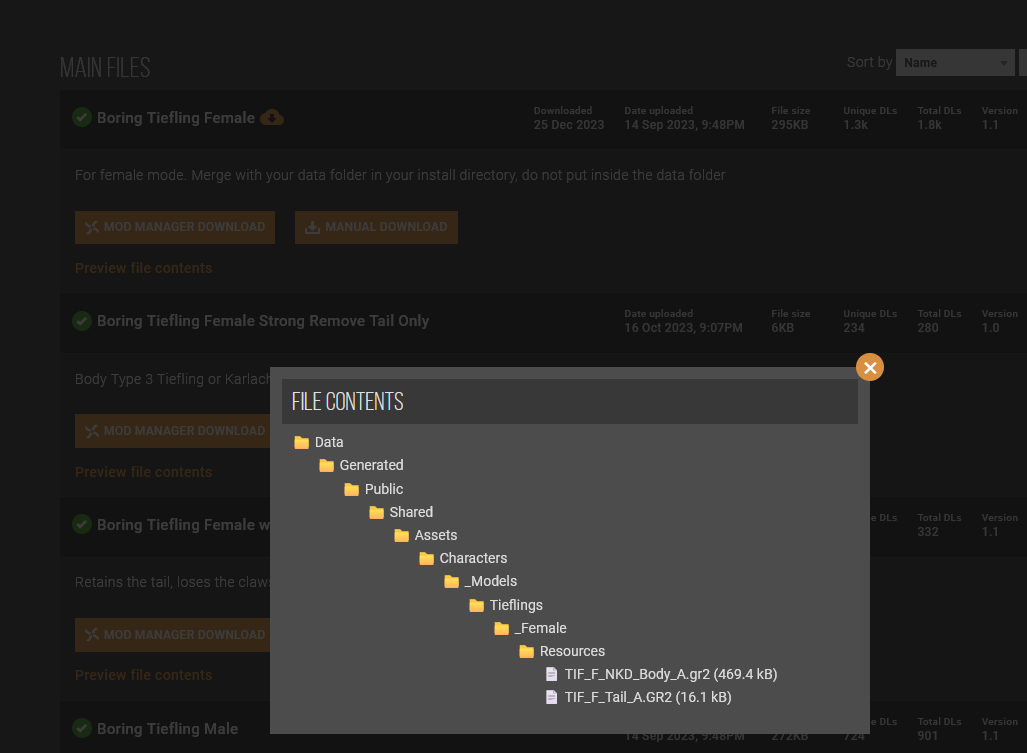
Task: Click the TIF_F_Tail_A.GR2 file icon
Action: click(551, 697)
